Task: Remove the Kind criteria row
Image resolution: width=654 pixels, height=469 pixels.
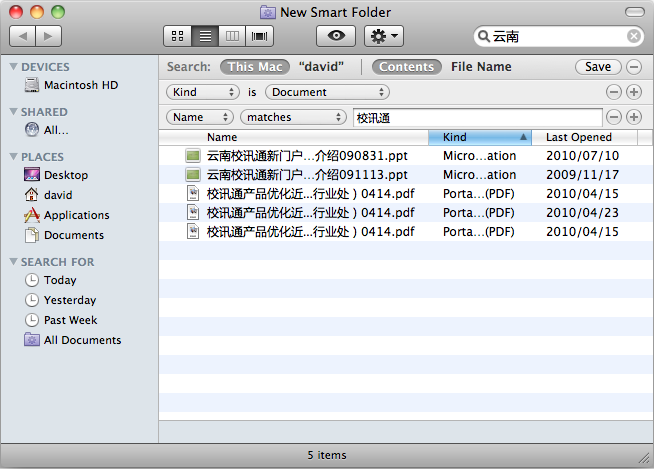Action: coord(614,92)
